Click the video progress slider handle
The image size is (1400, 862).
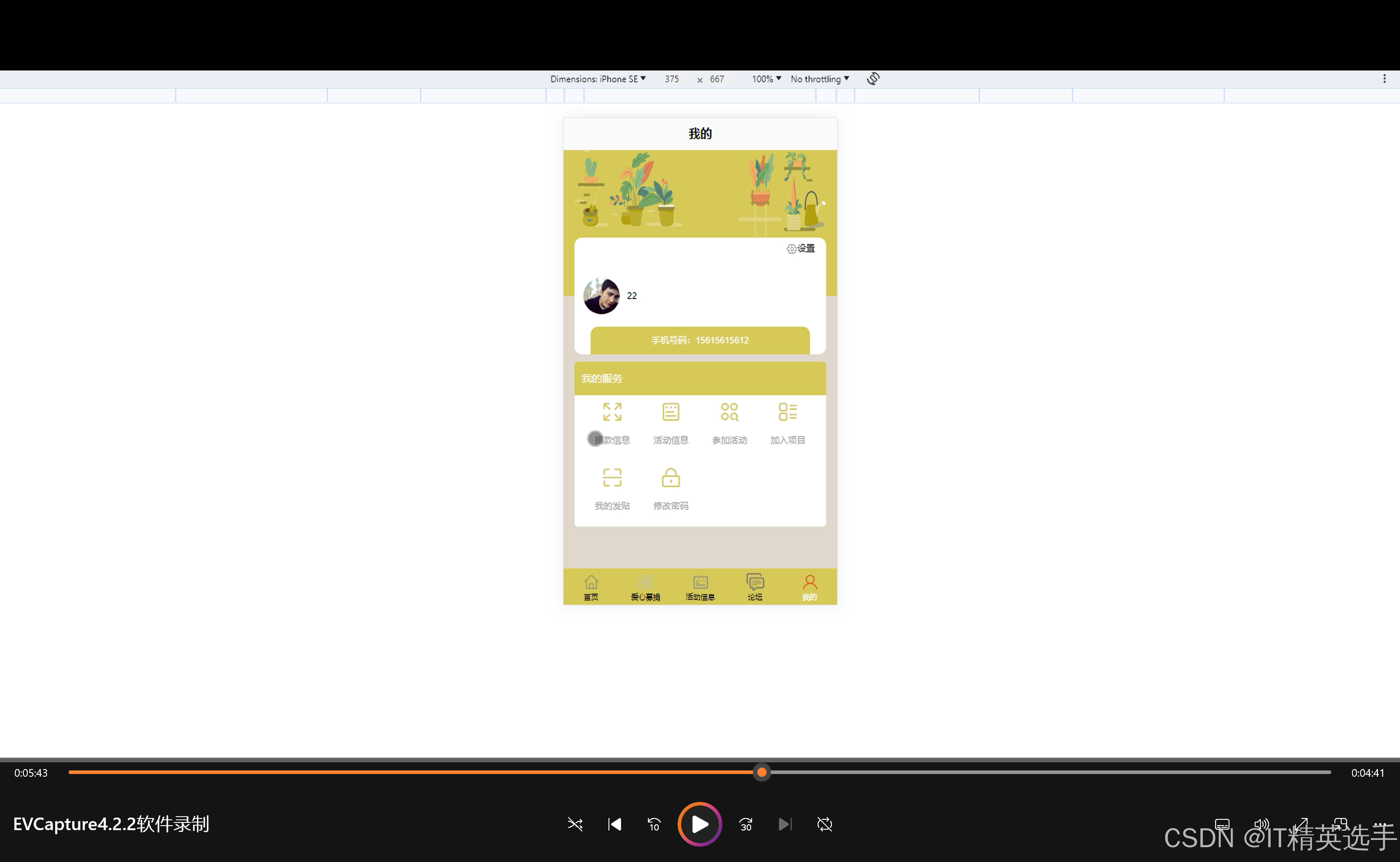click(x=762, y=773)
